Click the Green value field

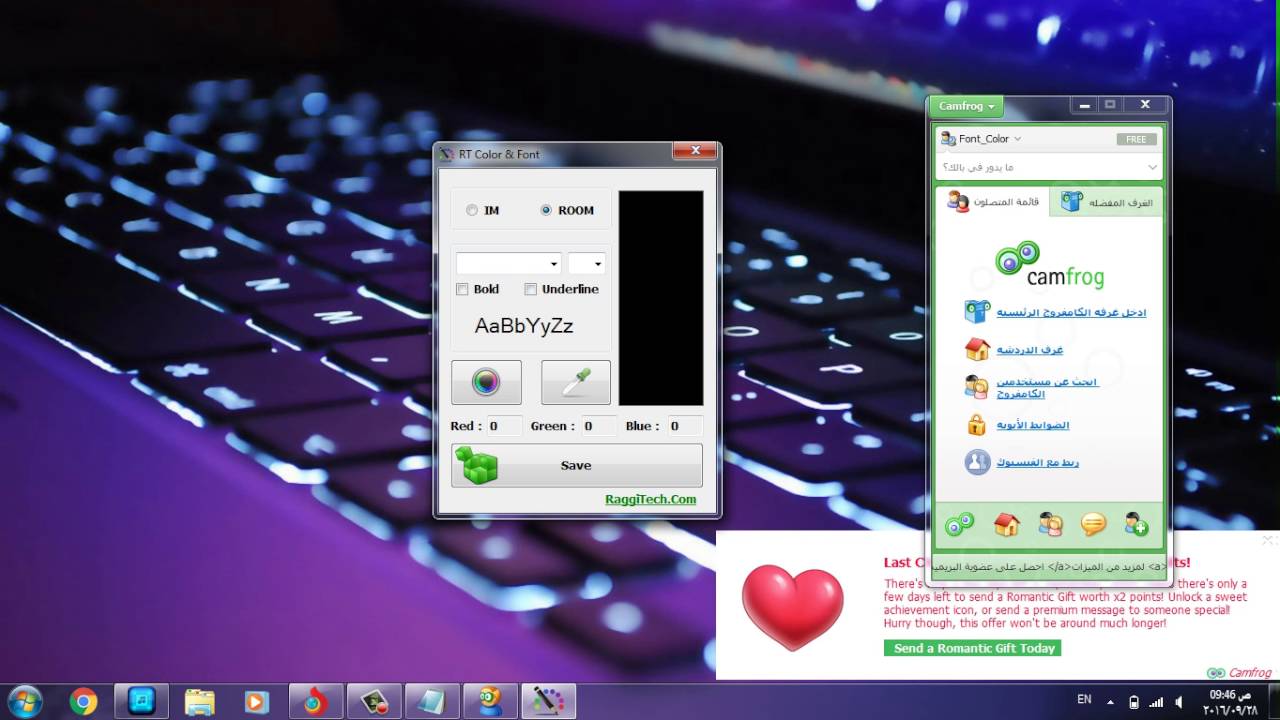click(600, 426)
